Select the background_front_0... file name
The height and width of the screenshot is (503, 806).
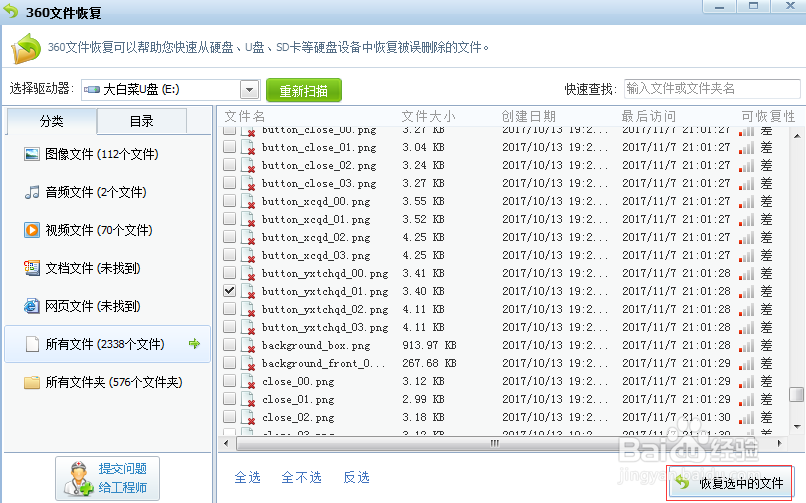[x=323, y=363]
